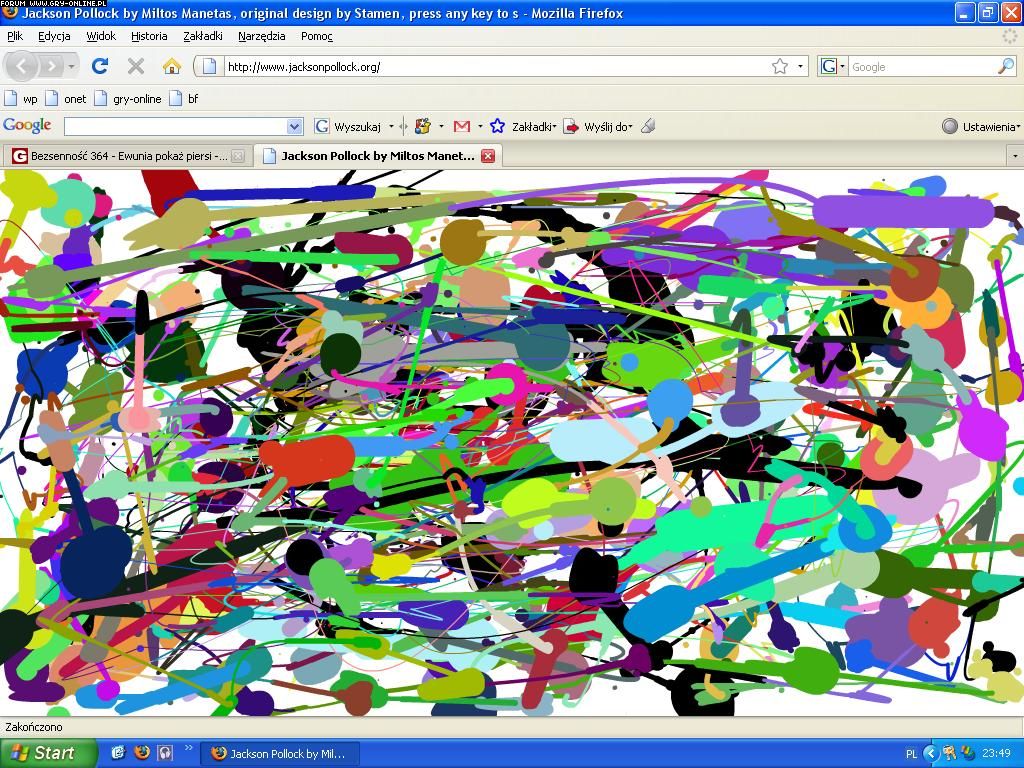
Task: Open Gmail via the envelope icon
Action: tap(462, 126)
